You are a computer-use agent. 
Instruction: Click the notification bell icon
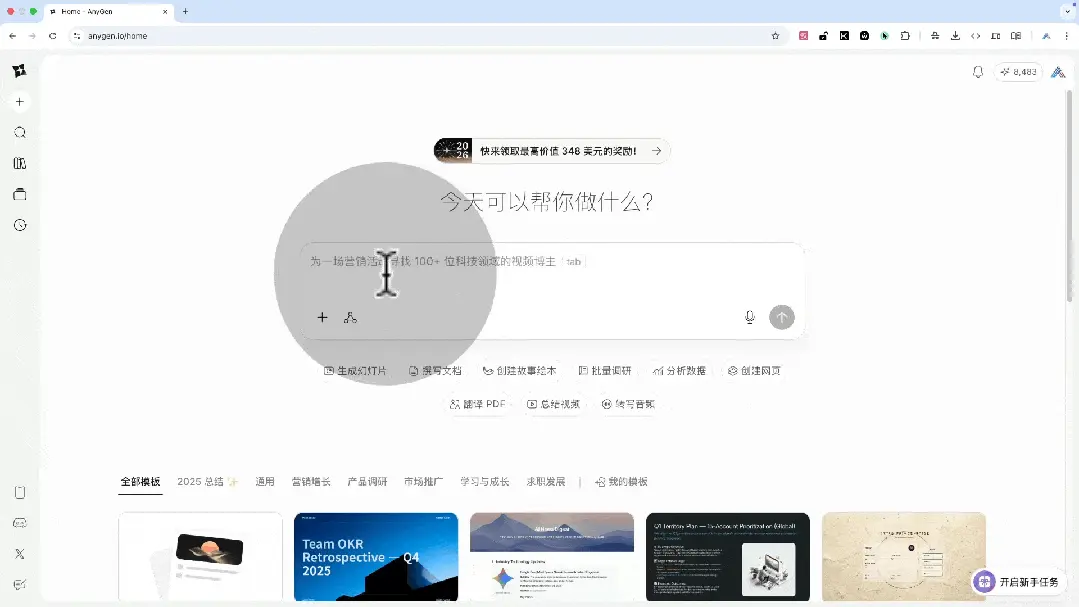[x=977, y=71]
